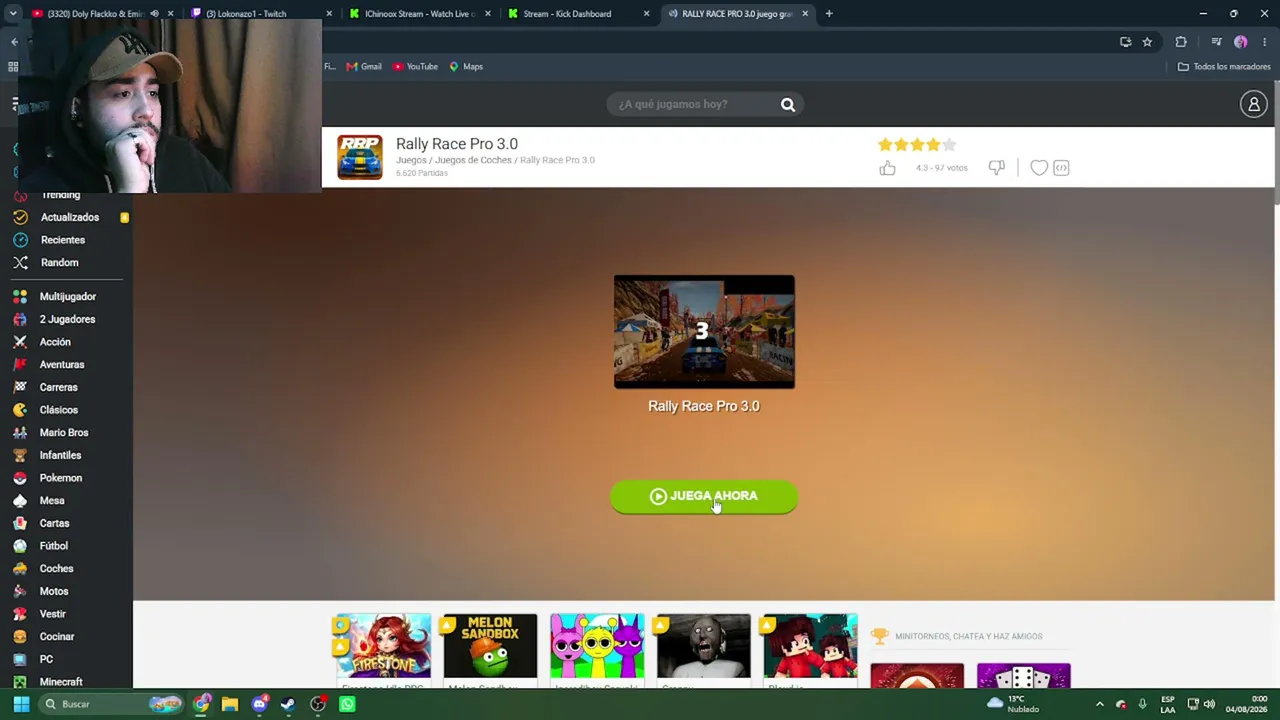
Task: Open the Actualizados sidebar category
Action: click(70, 217)
